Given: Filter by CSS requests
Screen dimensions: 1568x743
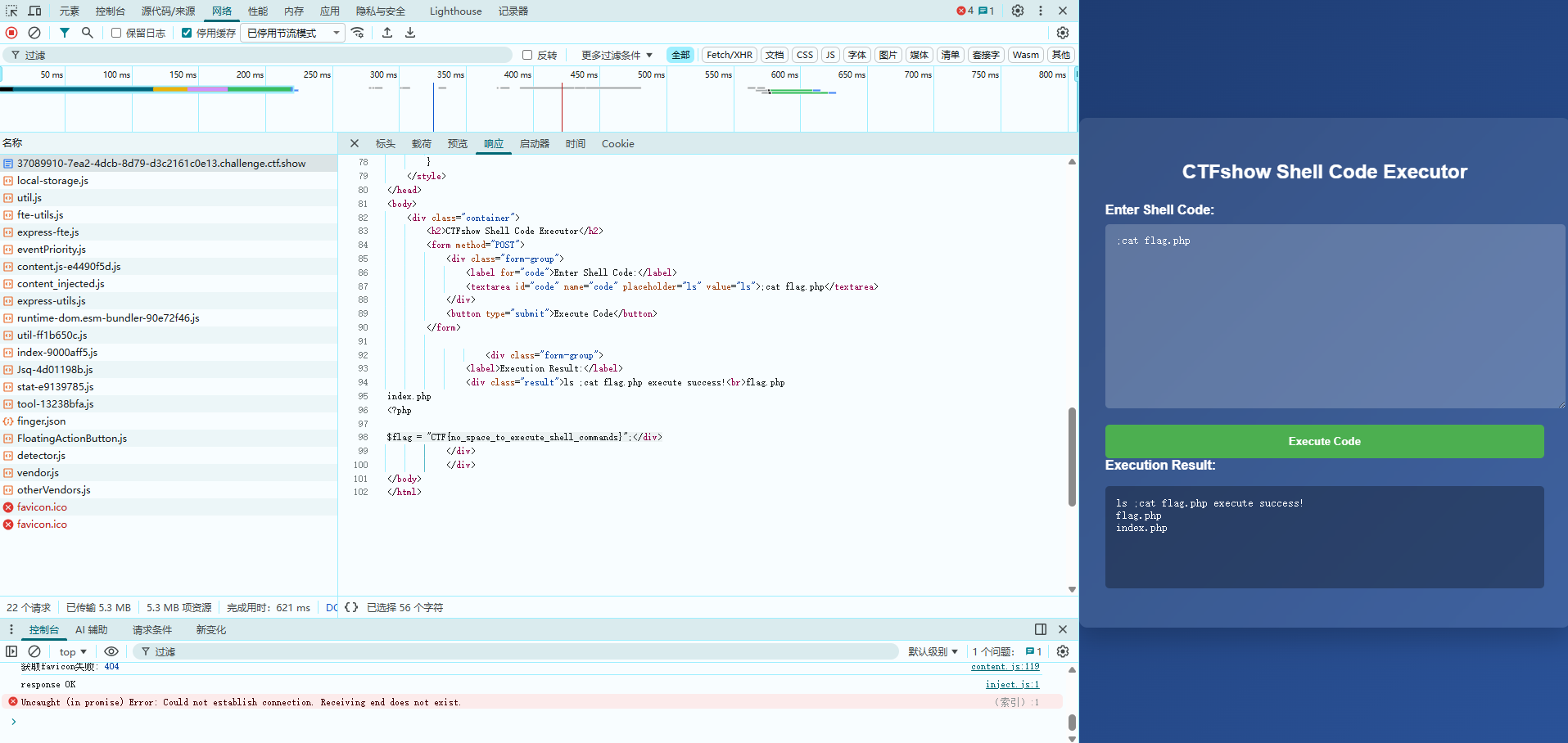Looking at the screenshot, I should [805, 55].
